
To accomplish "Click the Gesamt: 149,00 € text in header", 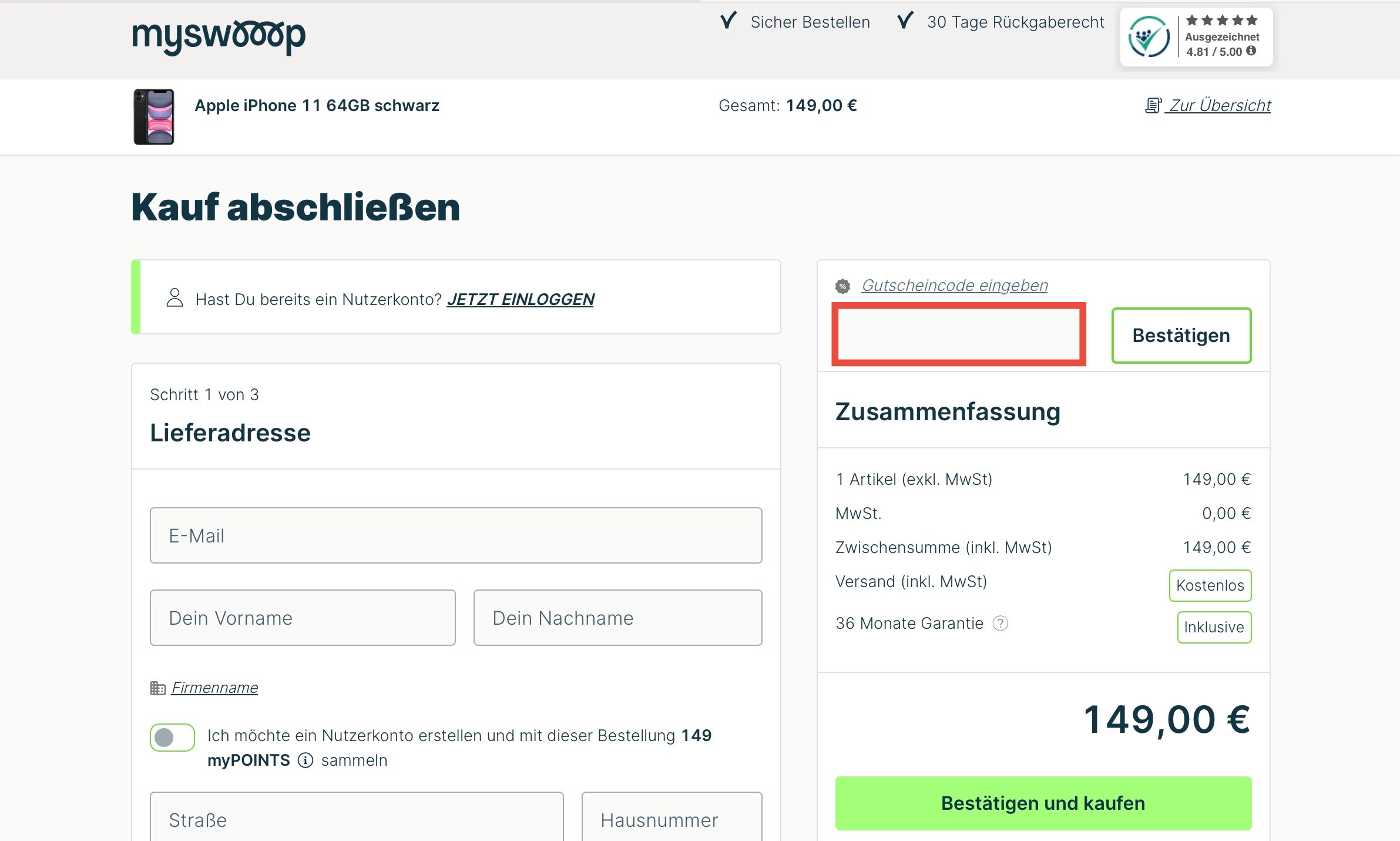I will pos(788,106).
